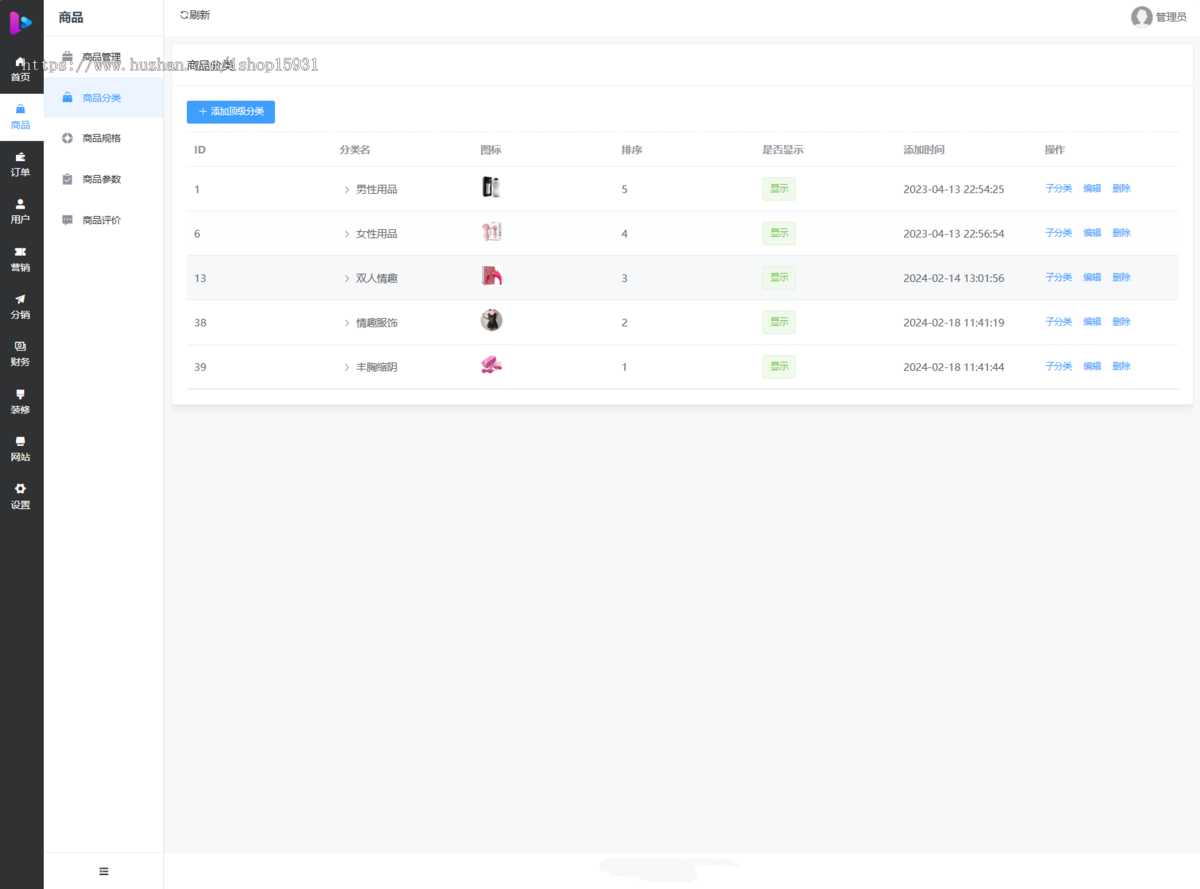Screen dimensions: 1200x889
Task: Select 商品分类 in the submenu
Action: point(104,98)
